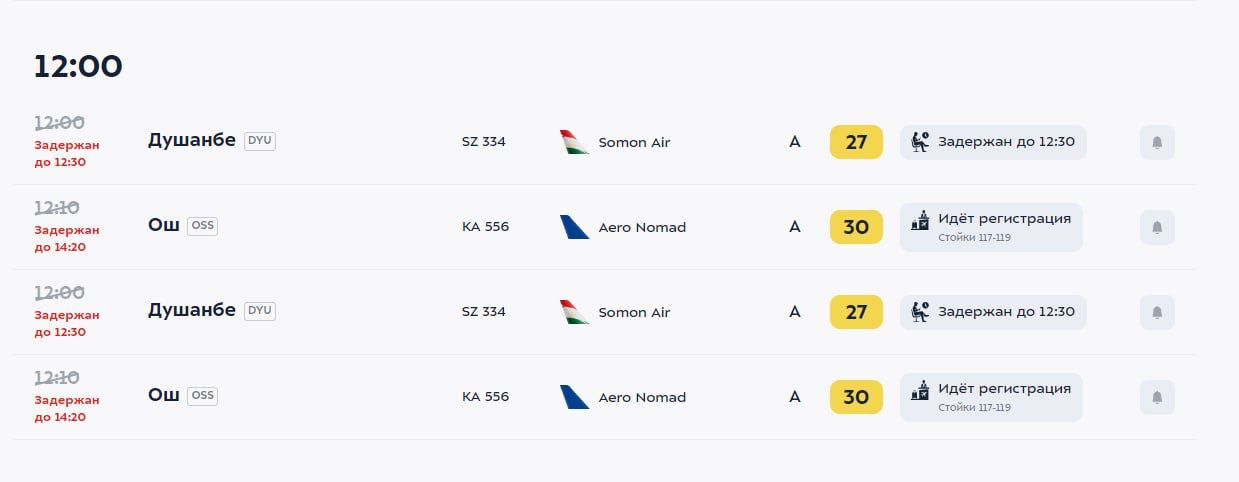Viewport: 1239px width, 482px height.
Task: Open the first Душанбе destination link
Action: pos(192,141)
